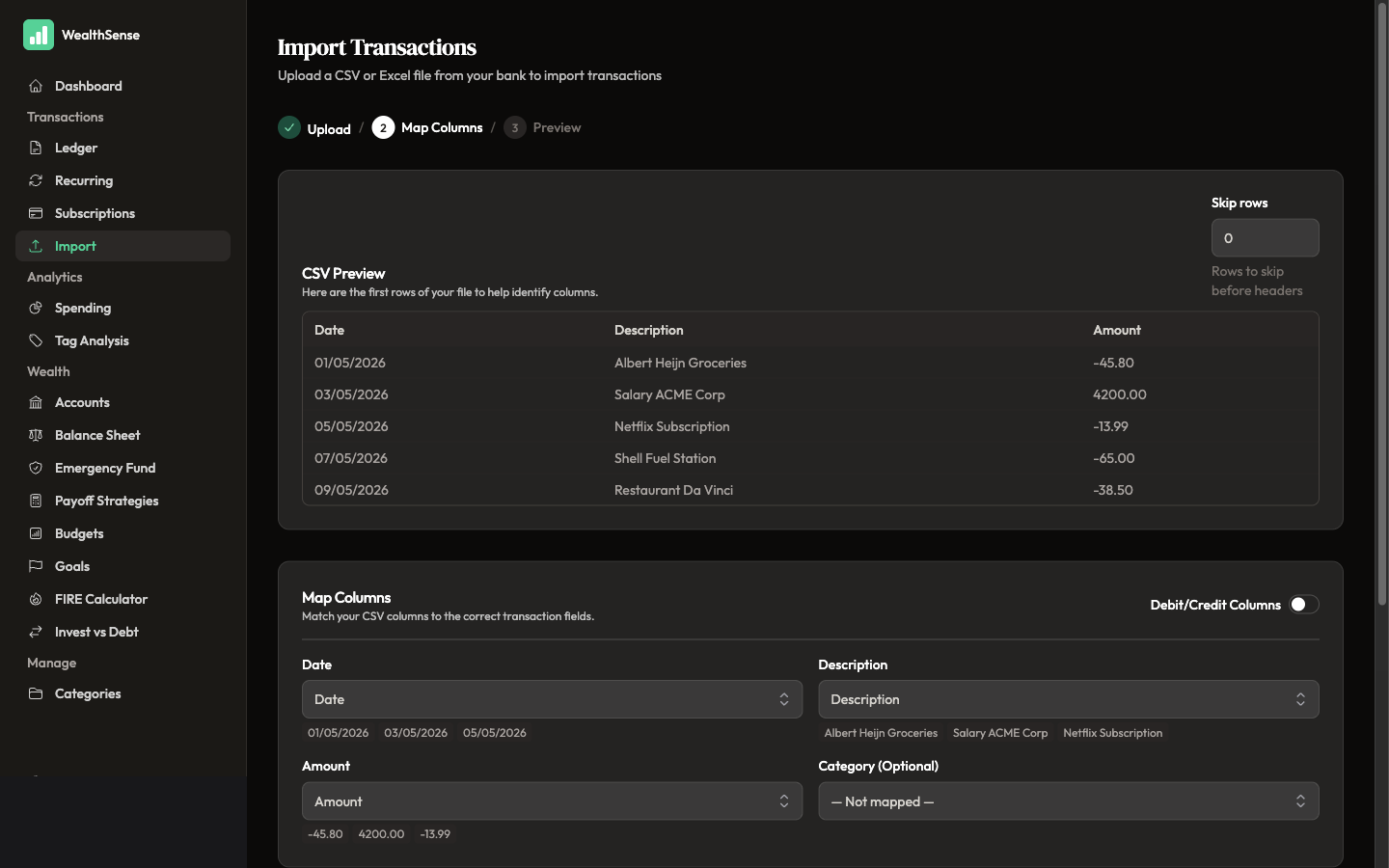1389x868 pixels.
Task: Open the Goals page
Action: (x=123, y=566)
